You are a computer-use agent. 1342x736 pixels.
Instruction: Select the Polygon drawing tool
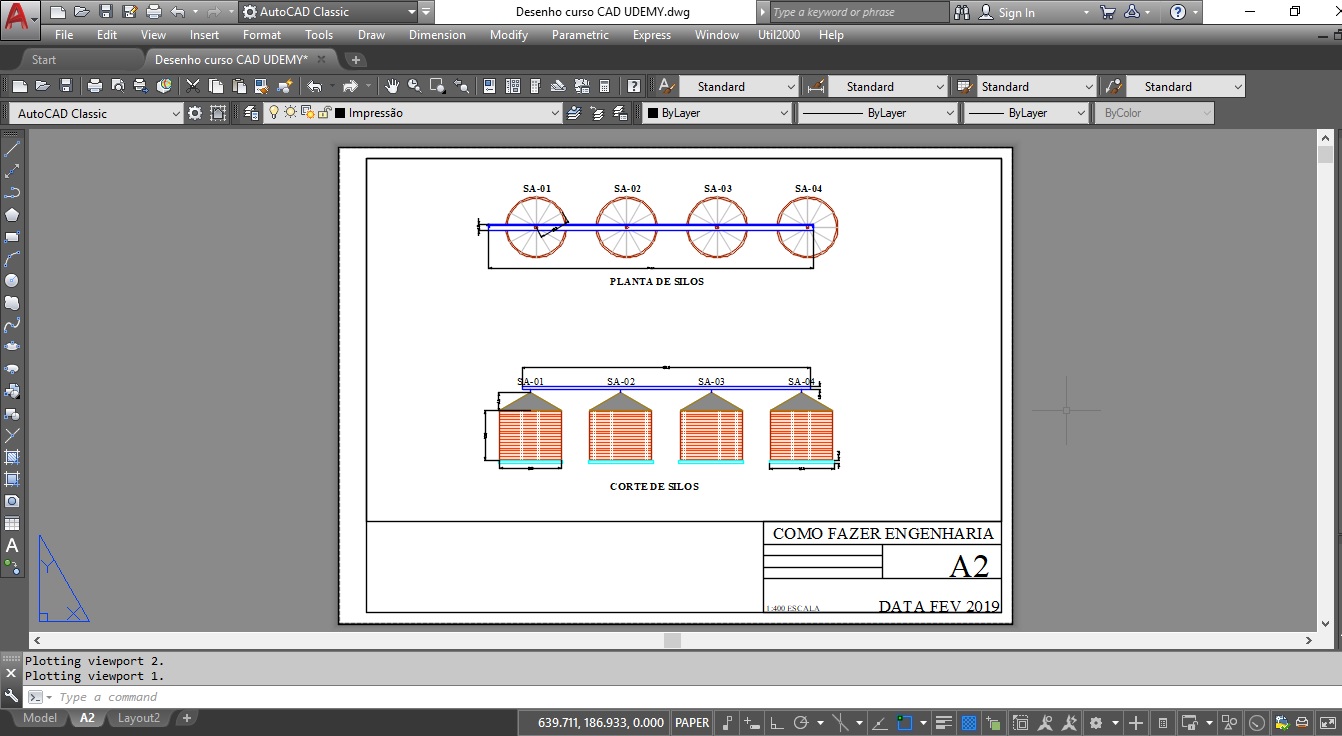click(x=12, y=214)
